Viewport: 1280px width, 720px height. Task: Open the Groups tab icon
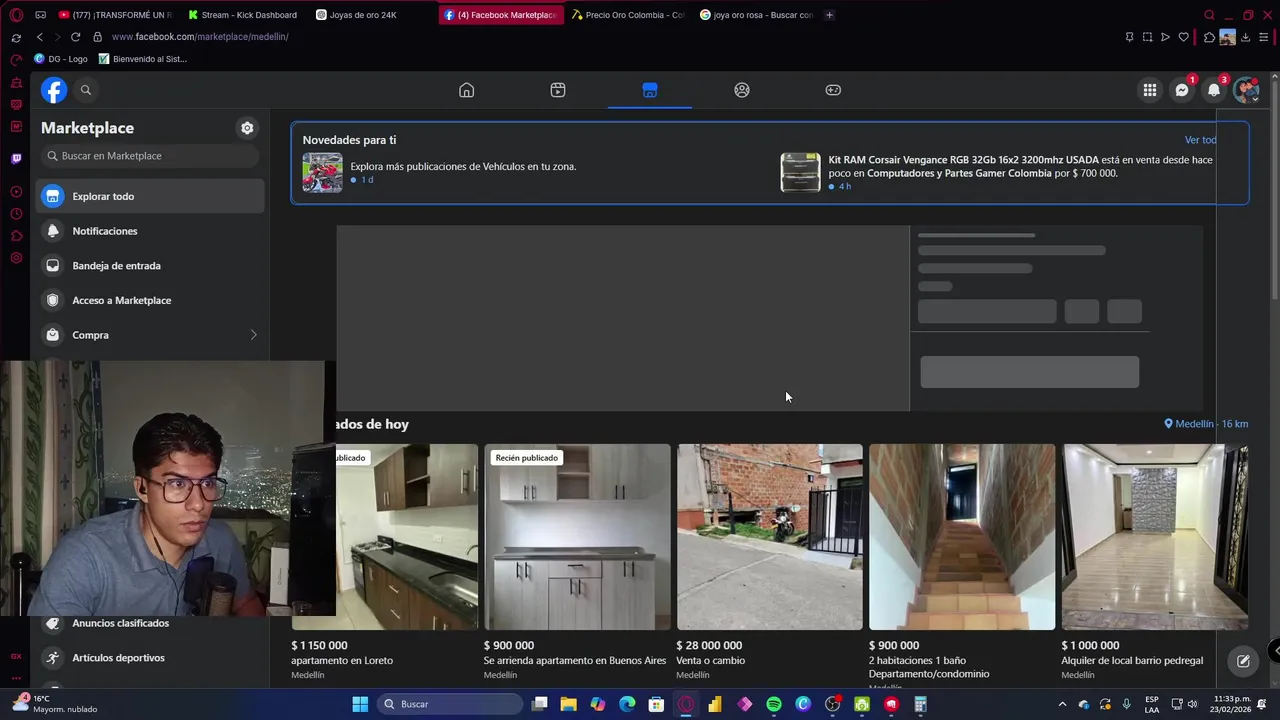click(x=742, y=90)
